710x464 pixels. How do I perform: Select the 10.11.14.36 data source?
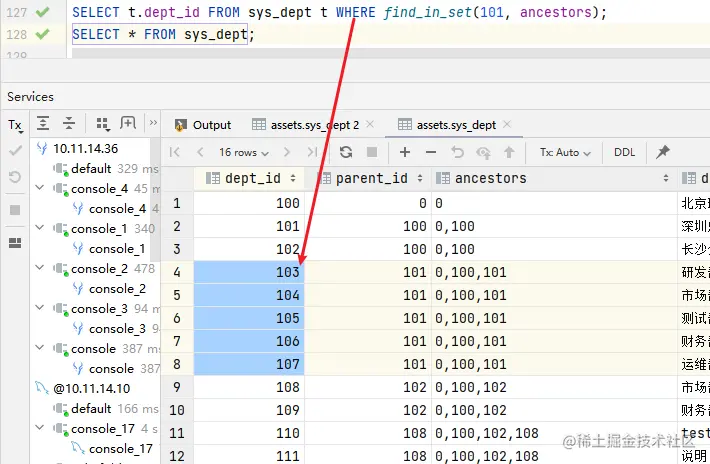coord(86,148)
